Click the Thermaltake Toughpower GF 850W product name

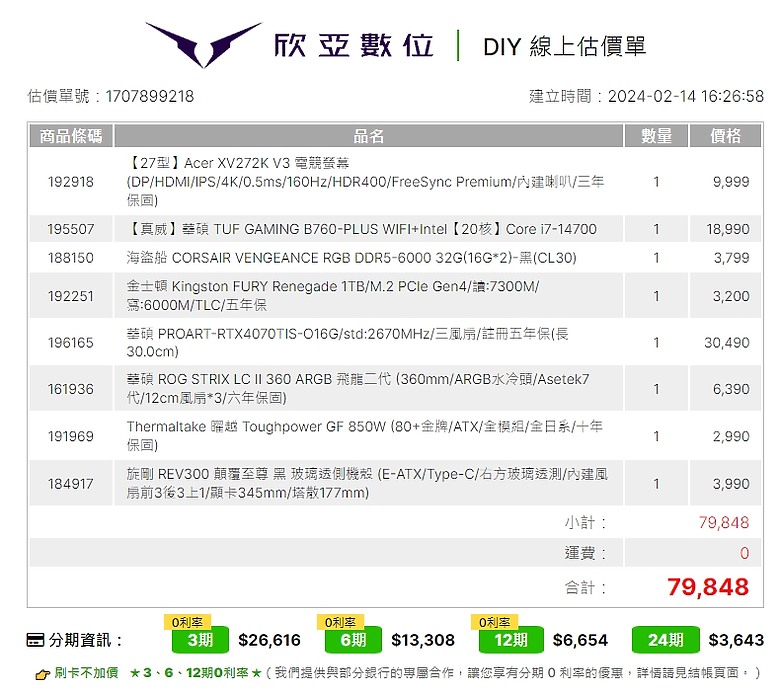click(x=365, y=436)
